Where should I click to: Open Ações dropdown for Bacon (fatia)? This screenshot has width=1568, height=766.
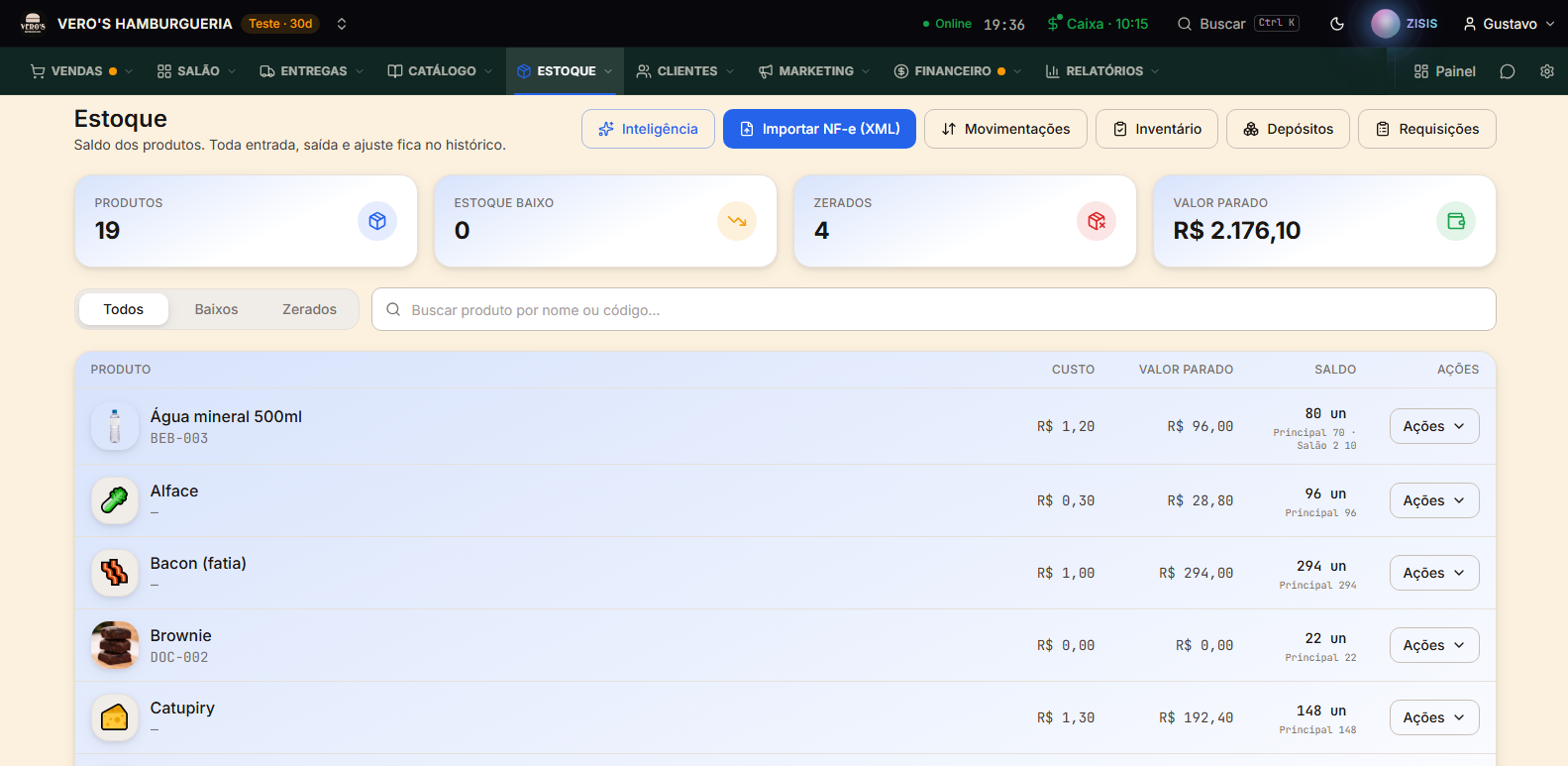(1434, 573)
